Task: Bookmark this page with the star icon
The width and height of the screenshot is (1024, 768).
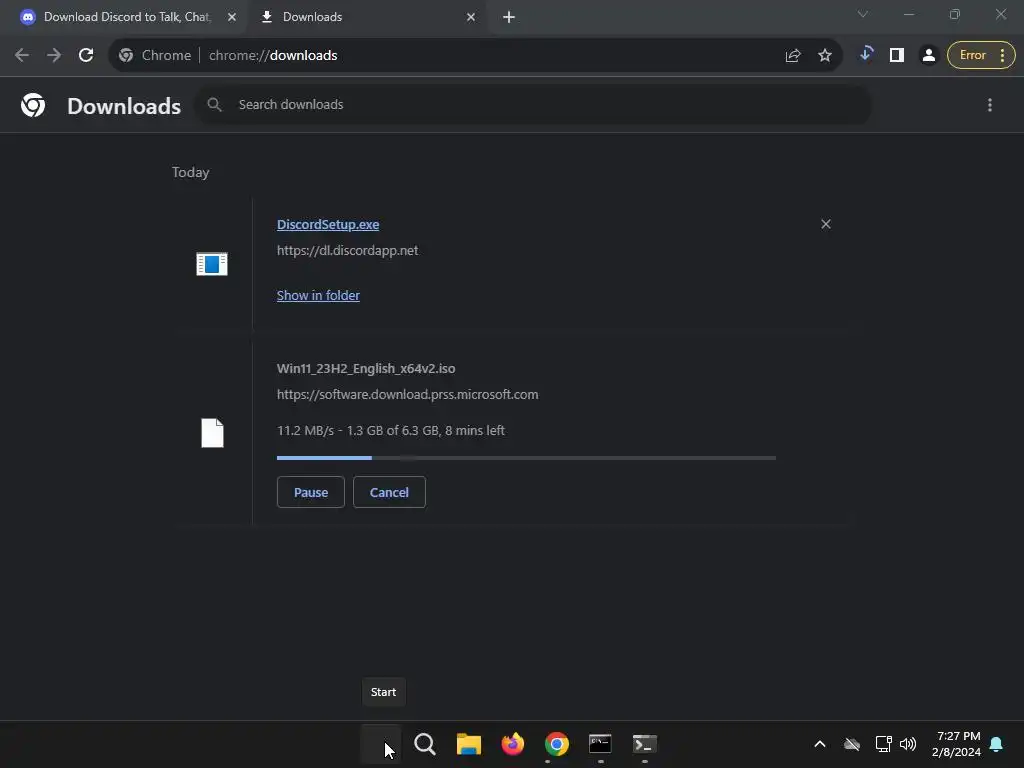Action: (825, 56)
